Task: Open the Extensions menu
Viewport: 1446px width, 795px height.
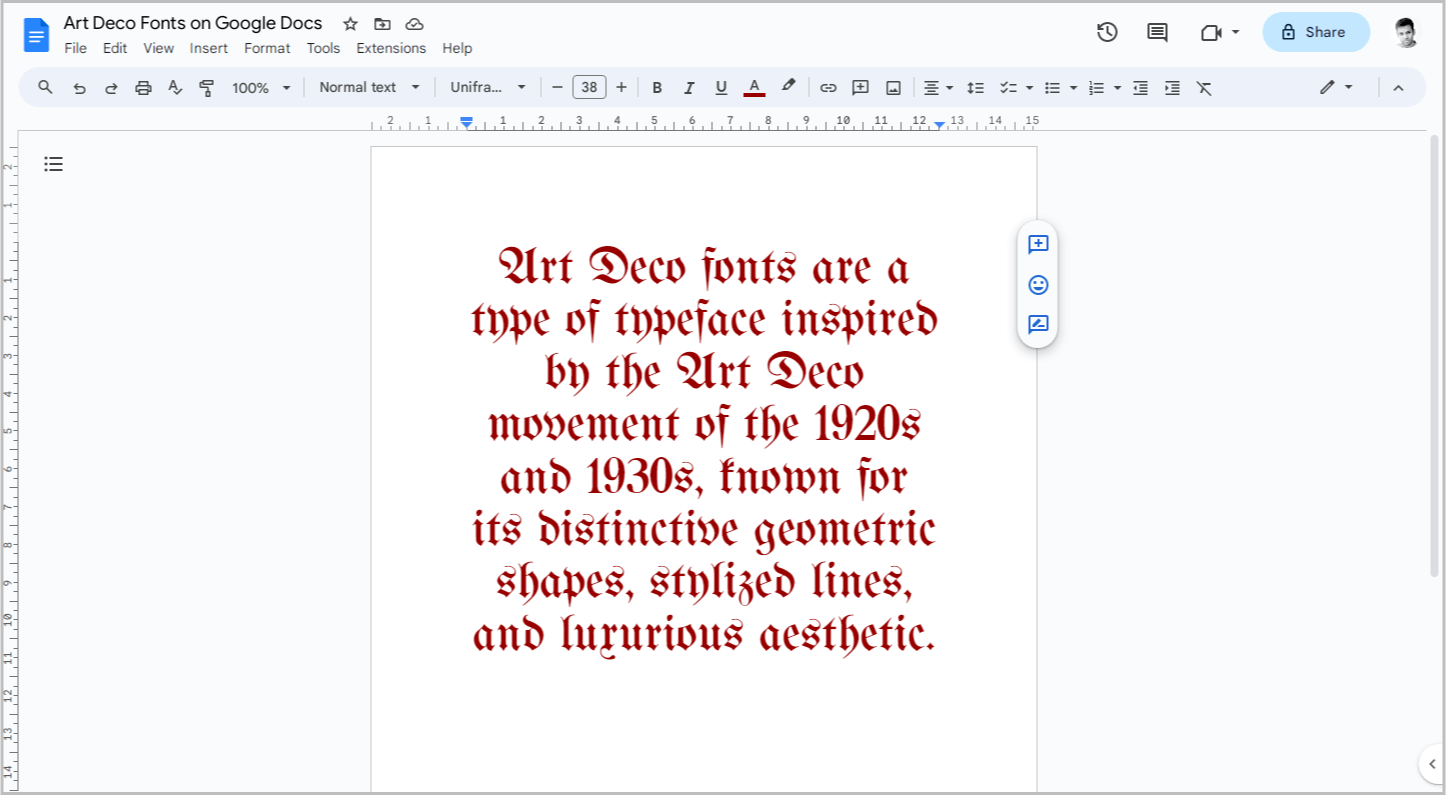Action: 391,47
